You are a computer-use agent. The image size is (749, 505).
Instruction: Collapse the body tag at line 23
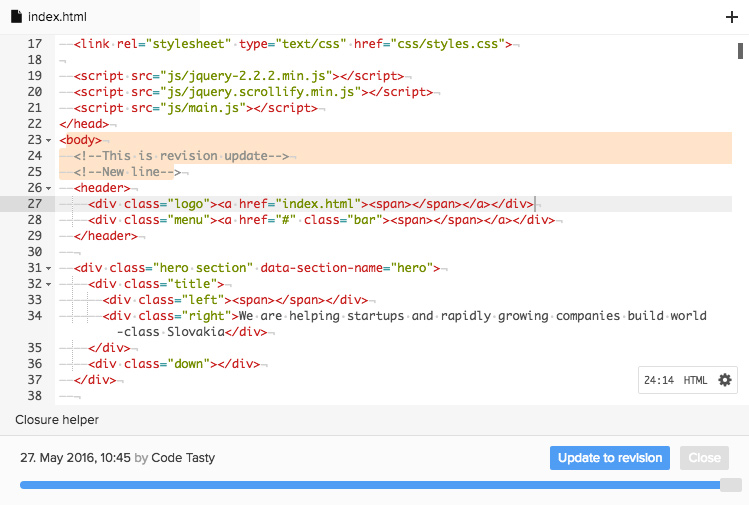coord(48,140)
